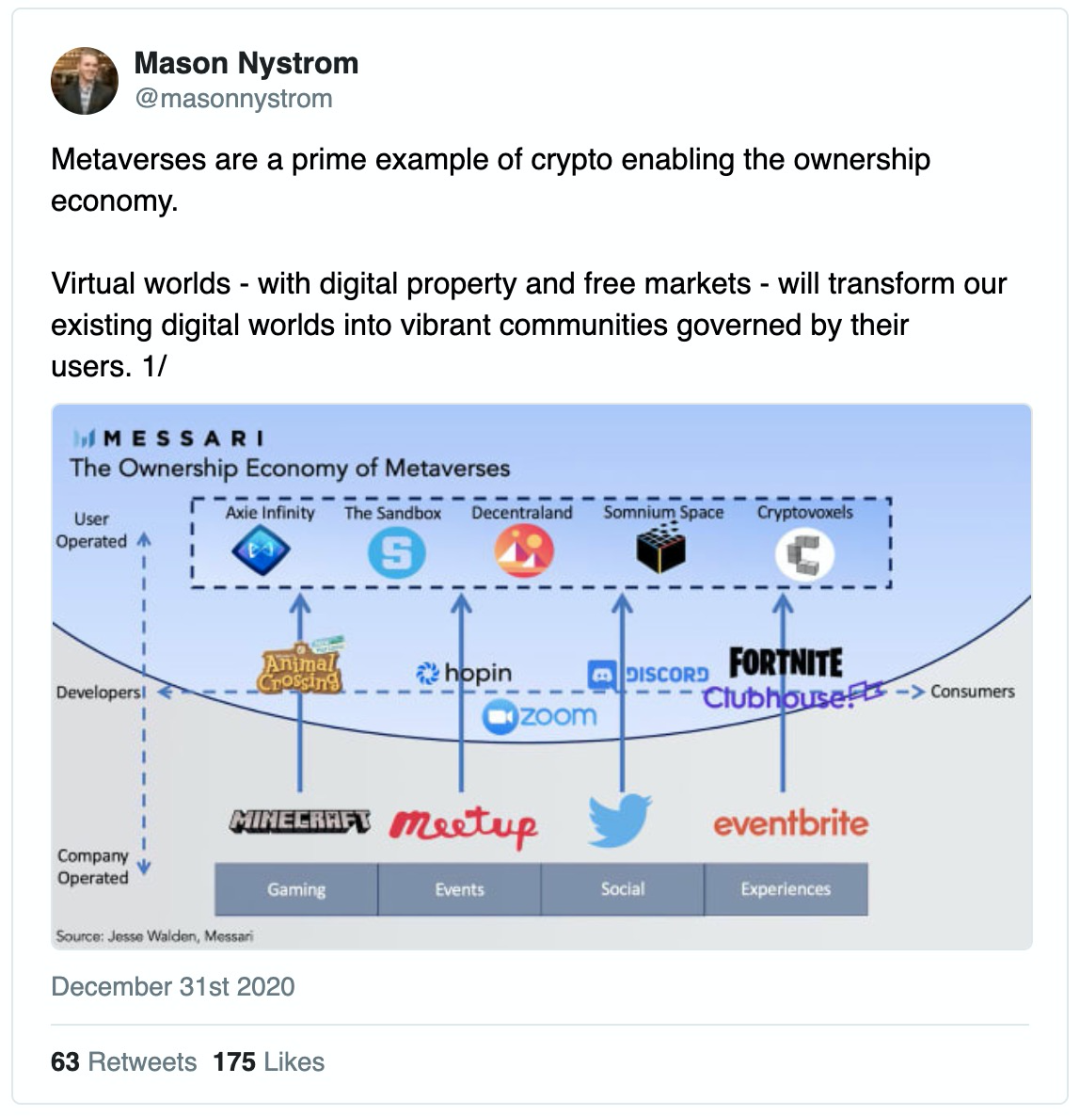Screen dimensions: 1080x1116
Task: Open the December 31st 2020 timestamp
Action: coord(173,987)
